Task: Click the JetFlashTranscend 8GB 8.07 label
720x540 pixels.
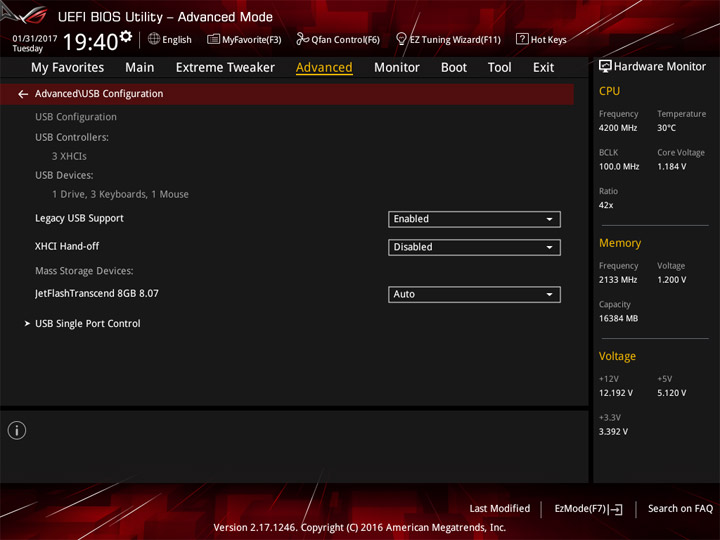Action: pos(97,293)
